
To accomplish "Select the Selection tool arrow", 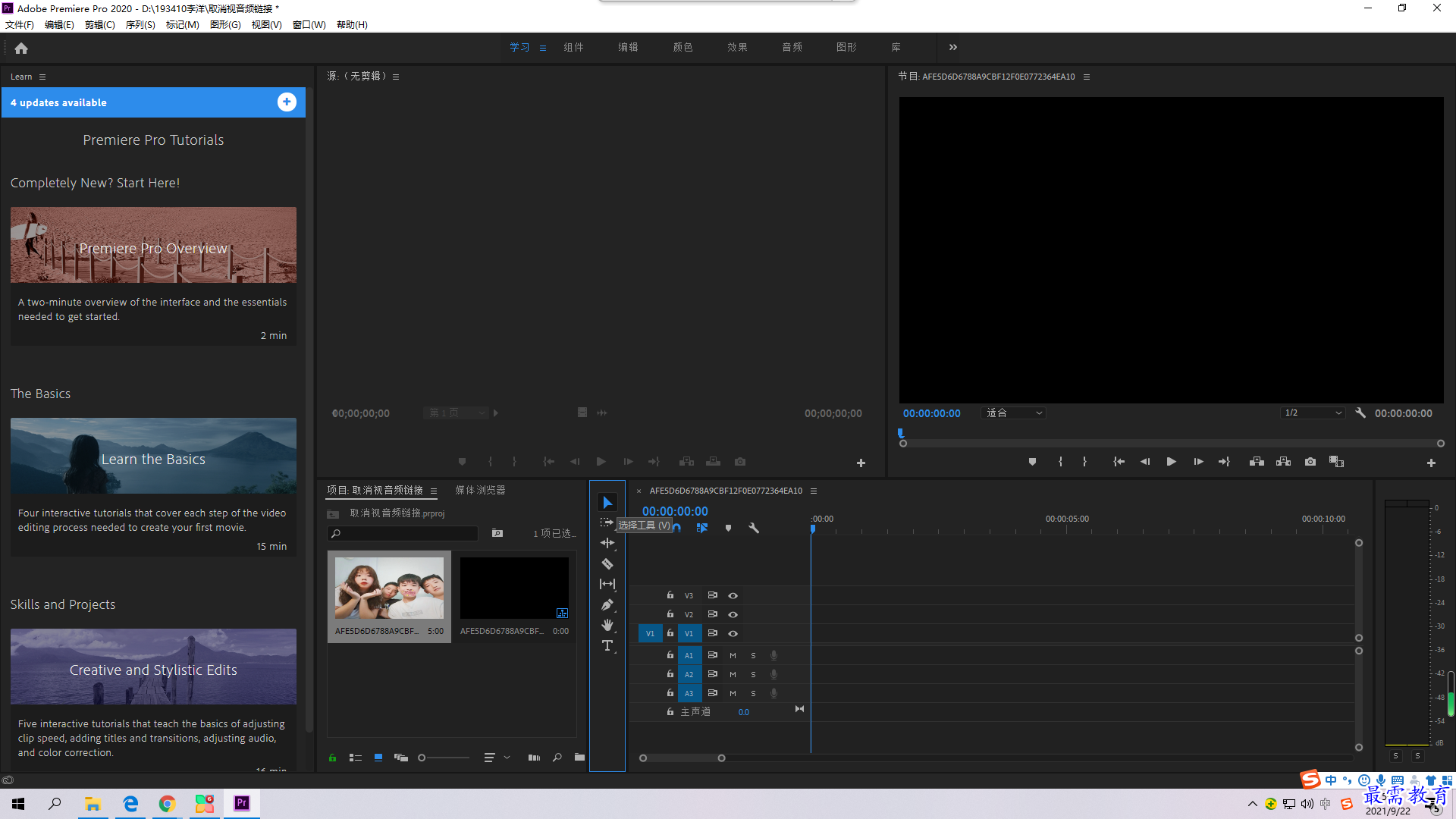I will click(607, 503).
